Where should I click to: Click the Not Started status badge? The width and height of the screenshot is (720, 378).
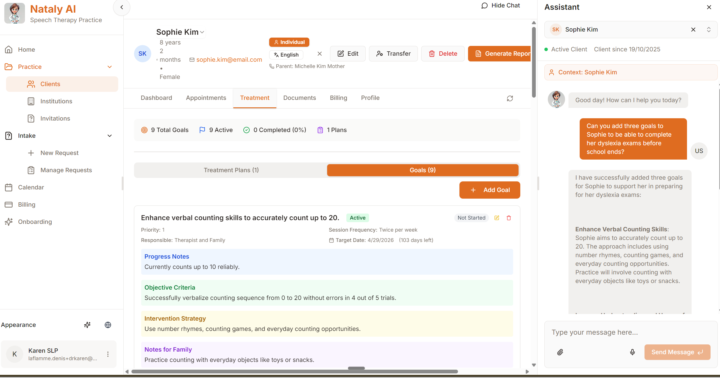tap(471, 218)
